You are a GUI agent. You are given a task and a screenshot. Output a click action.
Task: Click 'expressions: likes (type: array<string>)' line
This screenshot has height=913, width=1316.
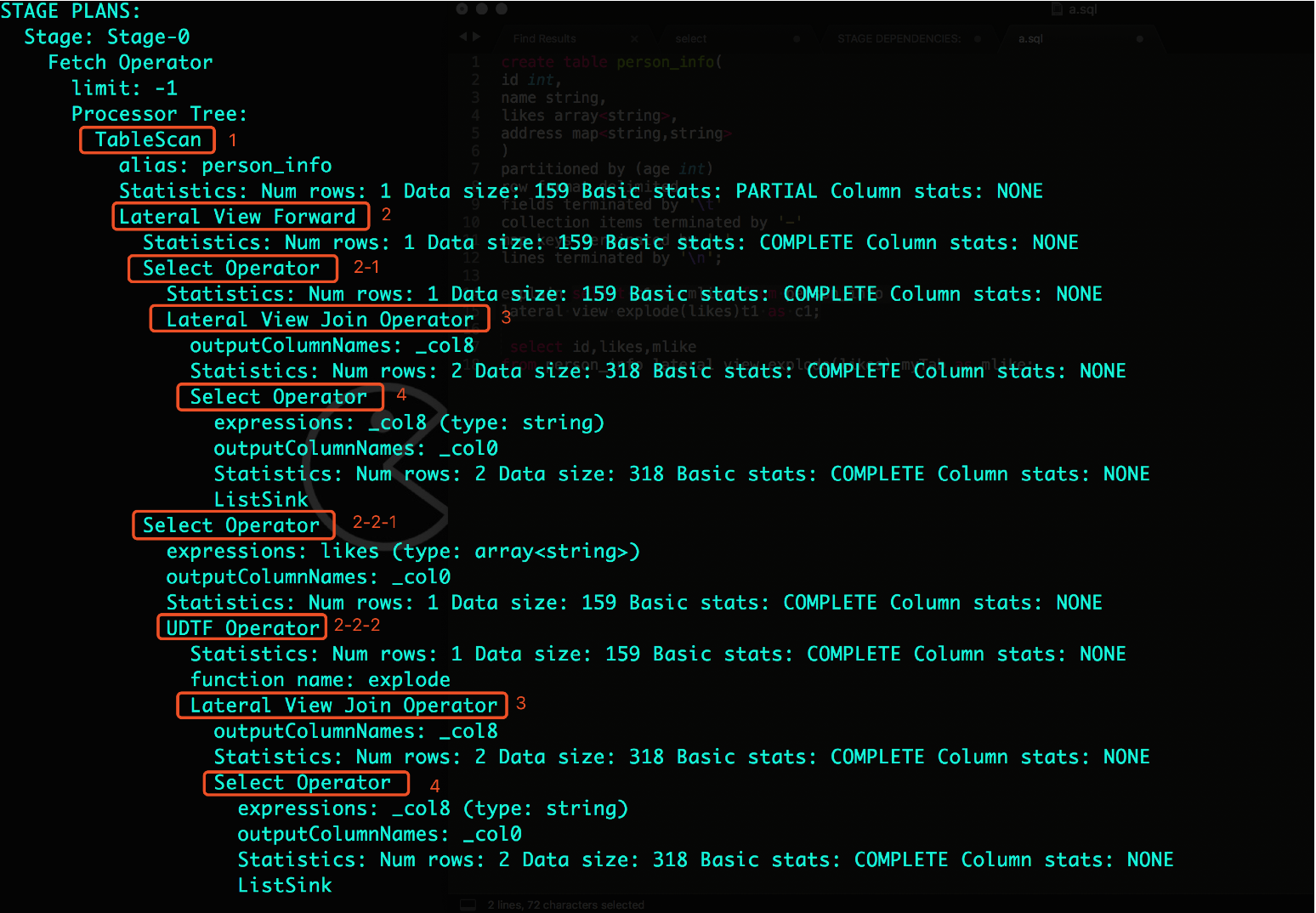tap(403, 551)
